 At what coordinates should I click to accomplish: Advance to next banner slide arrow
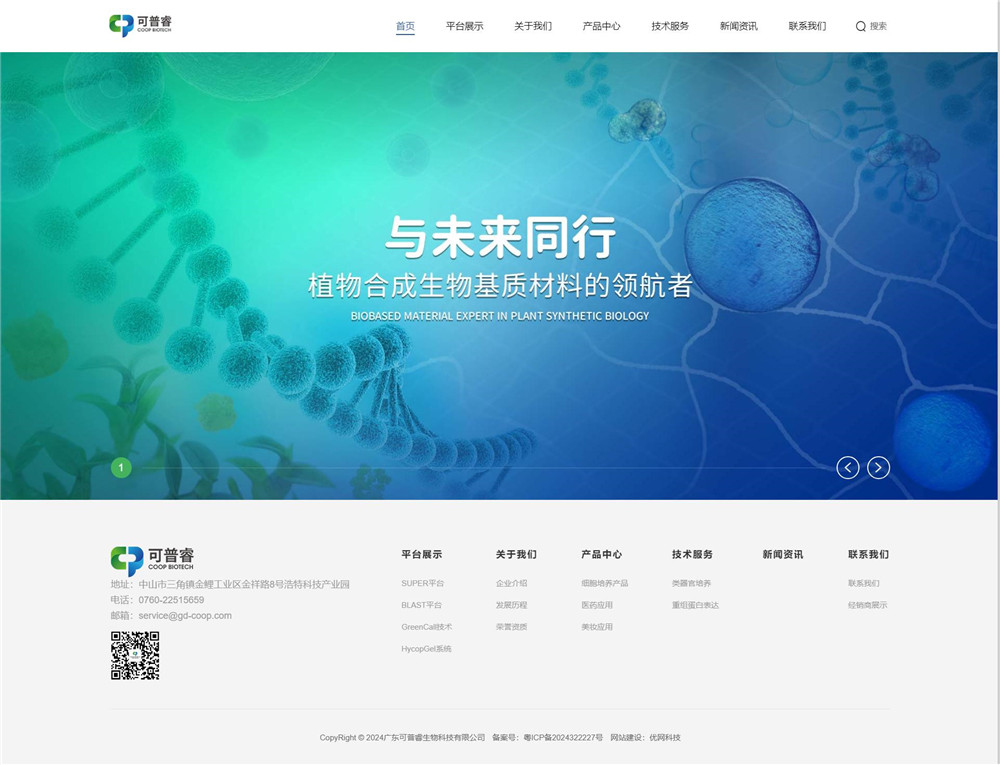pos(878,467)
